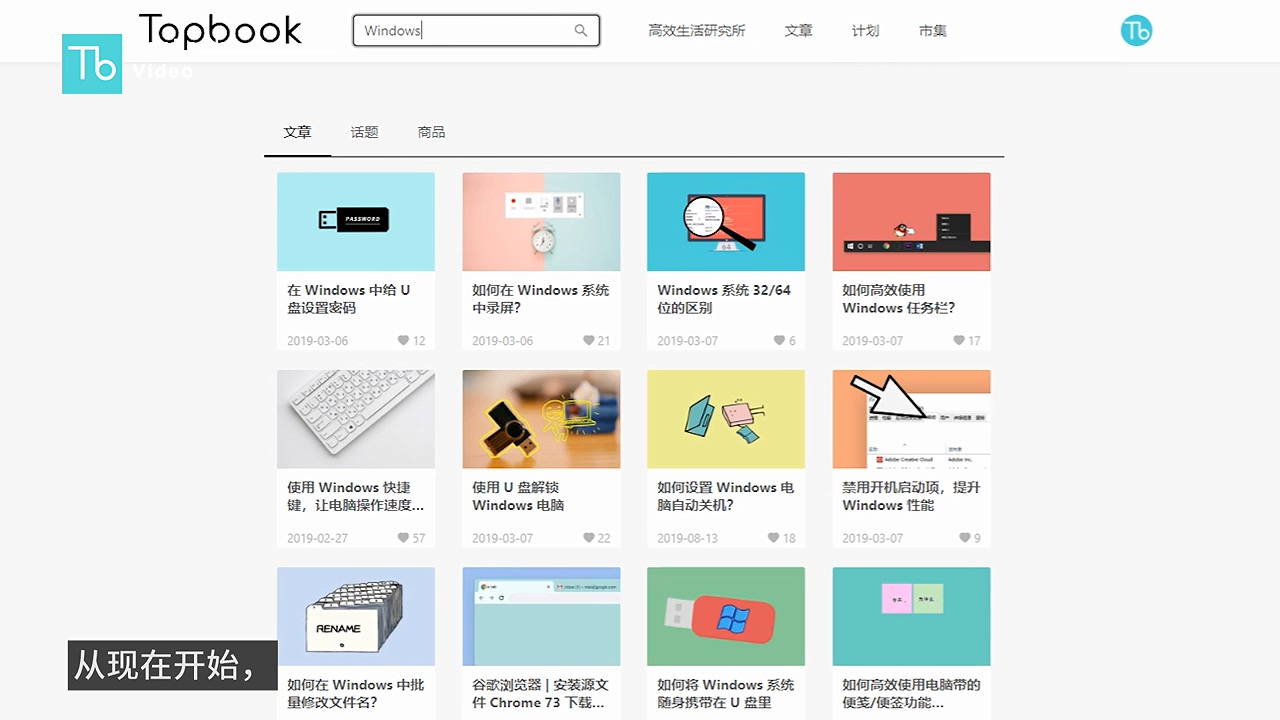Open the 文章 navigation item
The height and width of the screenshot is (720, 1280).
[x=799, y=31]
